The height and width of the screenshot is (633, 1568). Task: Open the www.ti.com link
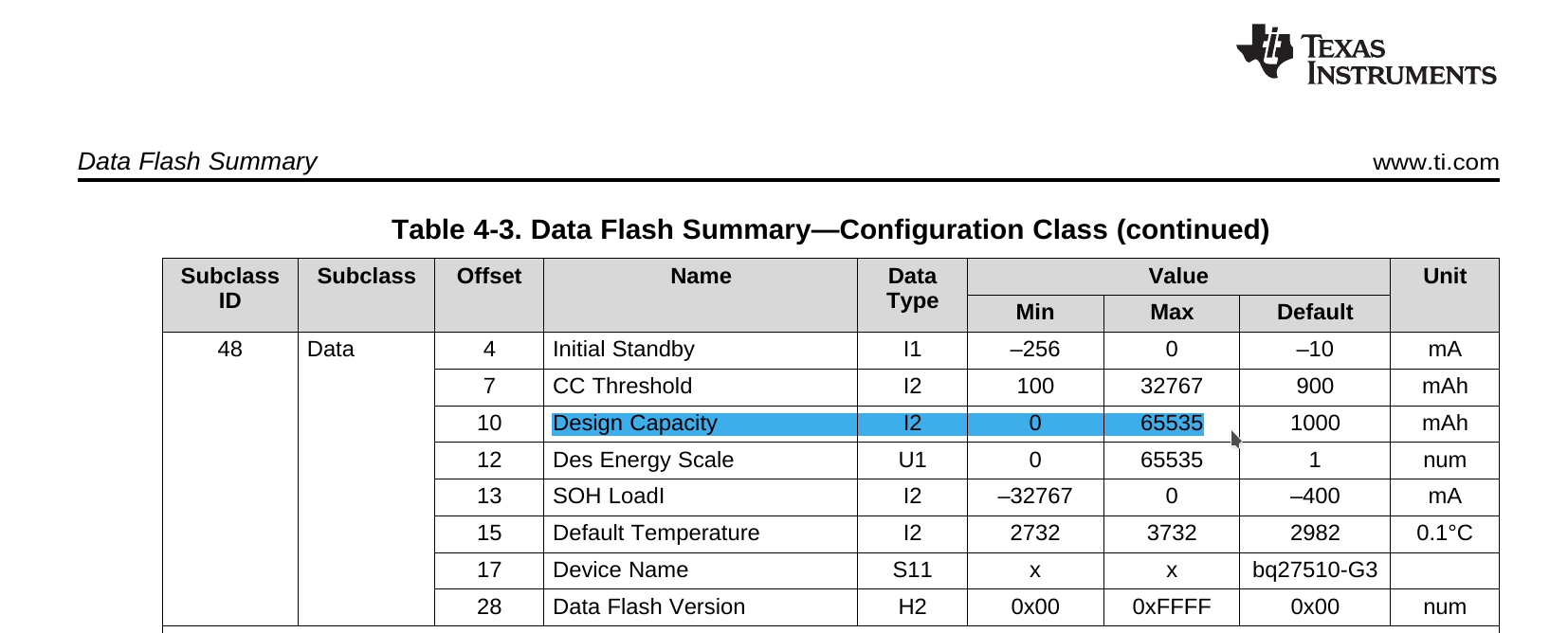pos(1435,162)
